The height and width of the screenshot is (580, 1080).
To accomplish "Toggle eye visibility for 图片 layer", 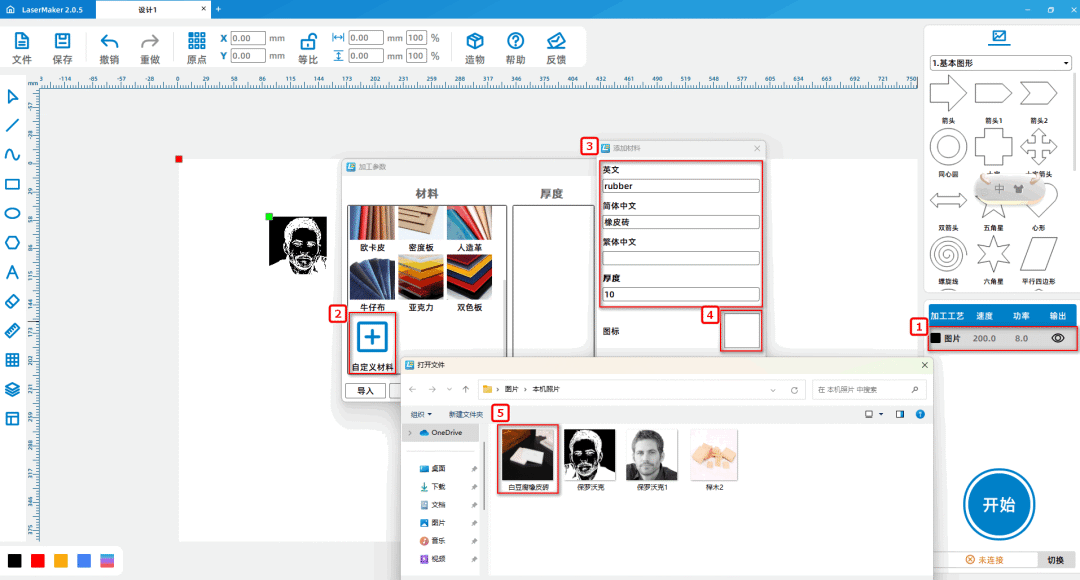I will point(1057,339).
